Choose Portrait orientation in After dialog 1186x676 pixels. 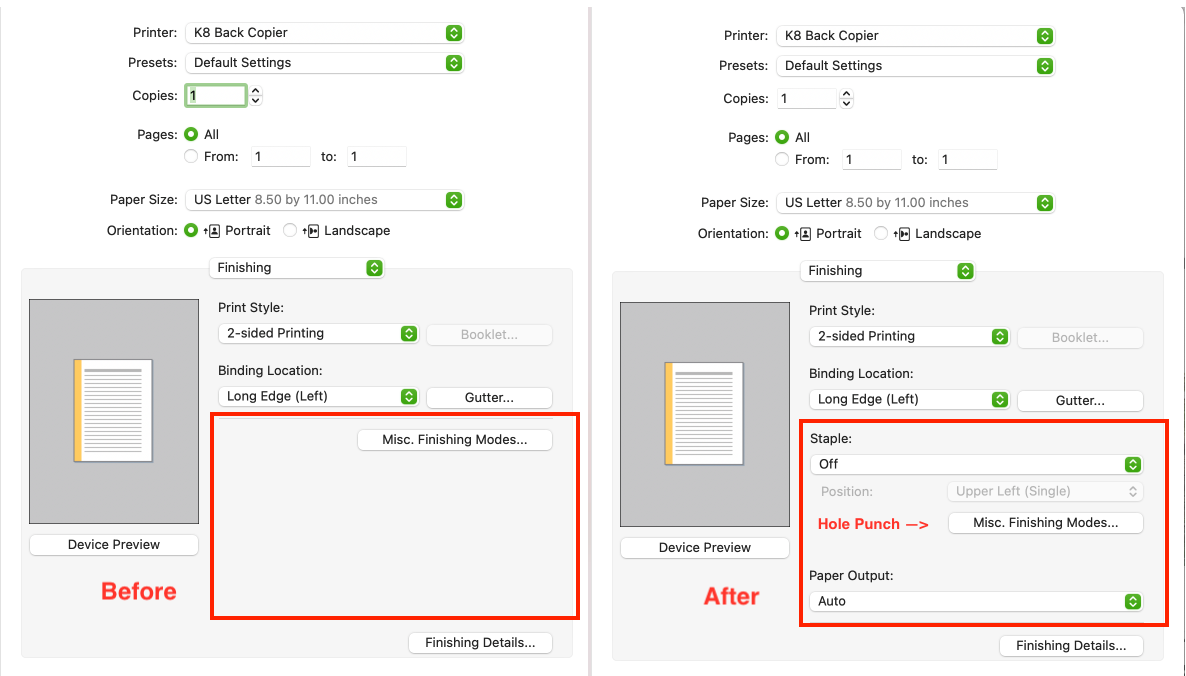click(x=782, y=233)
